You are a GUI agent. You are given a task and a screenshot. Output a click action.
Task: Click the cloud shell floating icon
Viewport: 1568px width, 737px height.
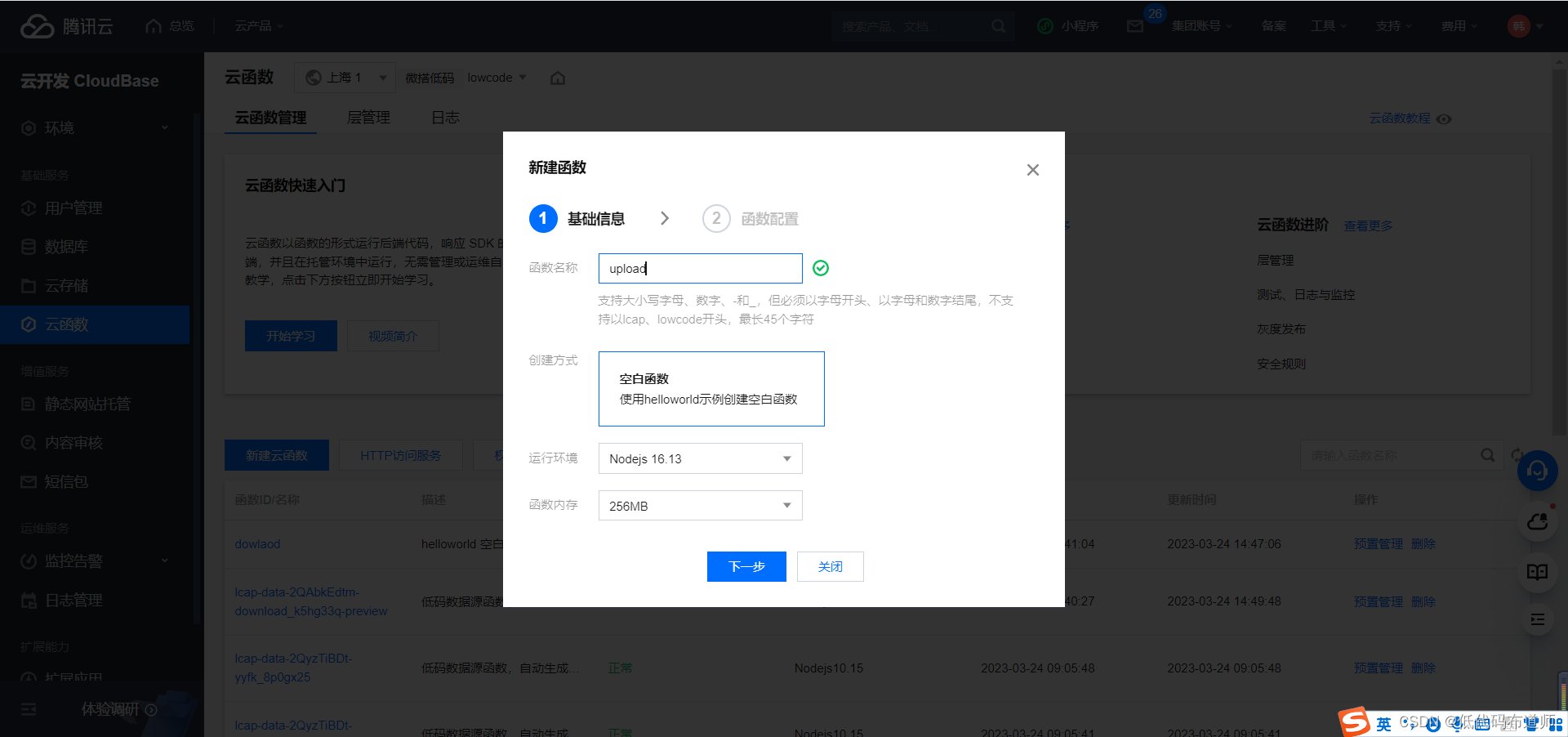1537,521
